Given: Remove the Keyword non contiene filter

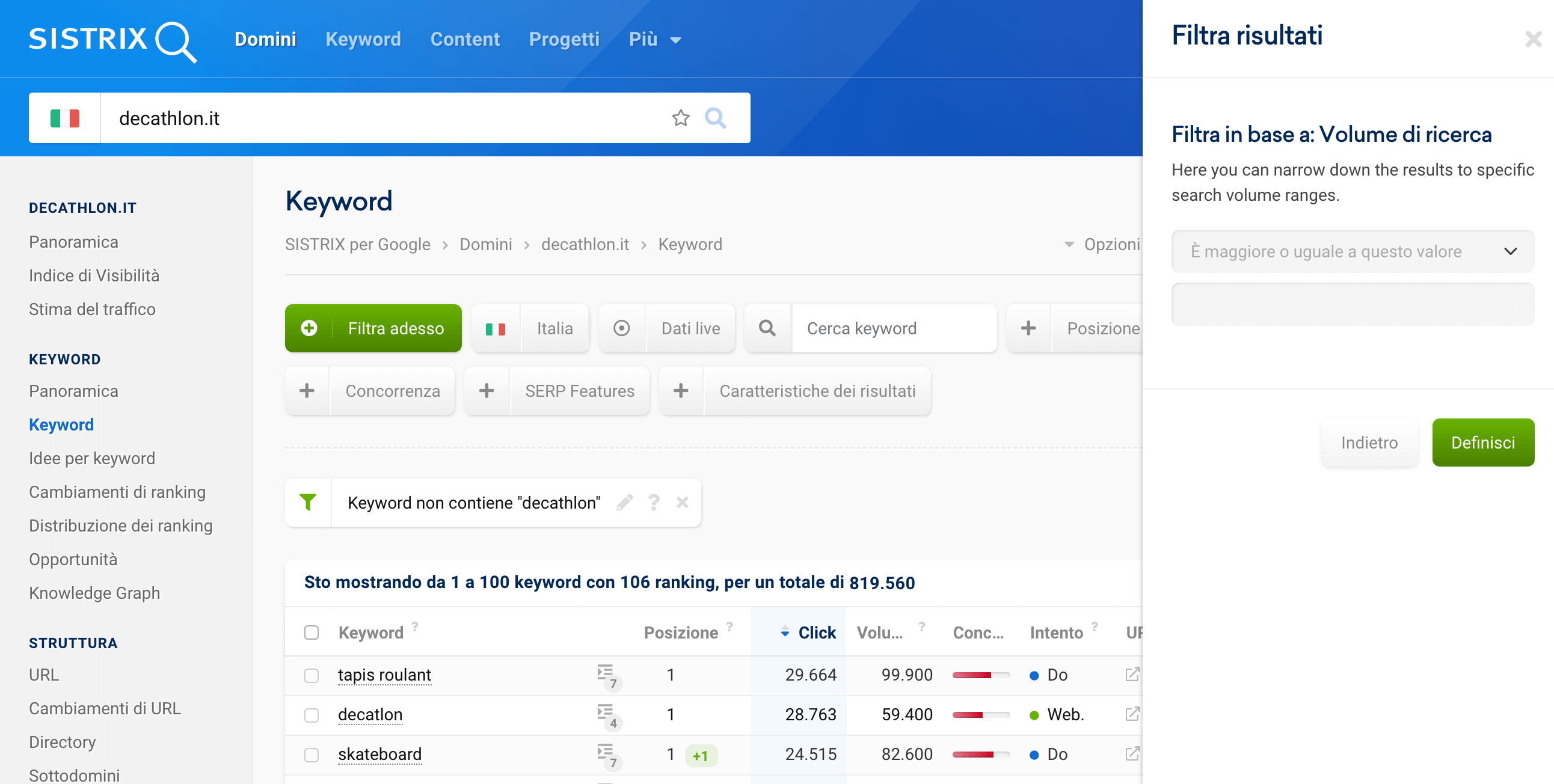Looking at the screenshot, I should [x=683, y=503].
